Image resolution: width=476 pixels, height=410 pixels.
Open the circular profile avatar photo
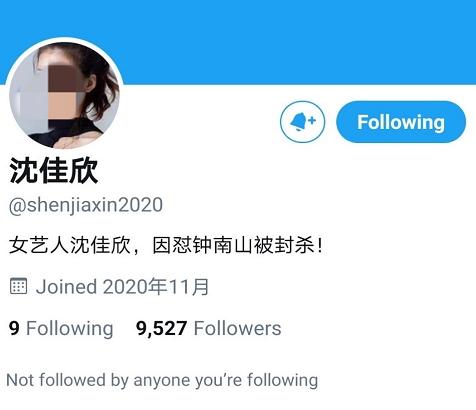click(64, 94)
